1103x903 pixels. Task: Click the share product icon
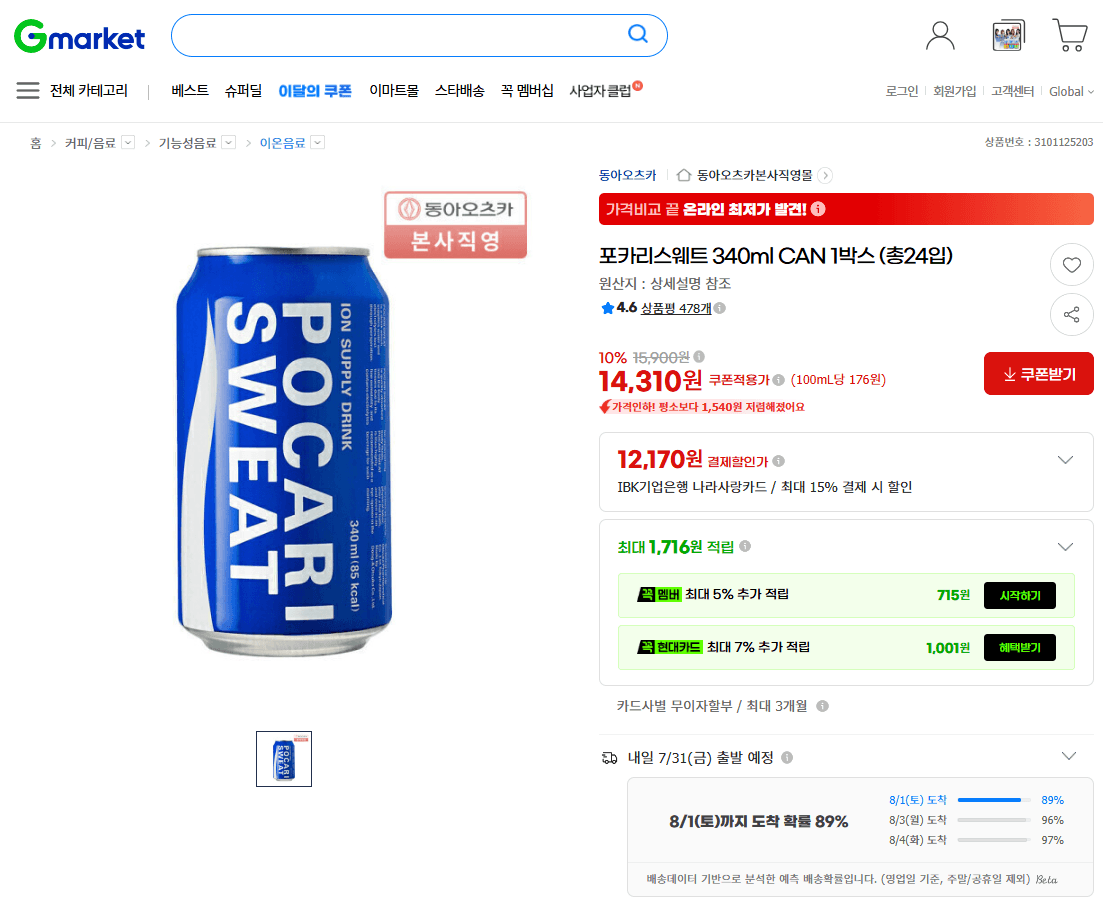point(1071,314)
